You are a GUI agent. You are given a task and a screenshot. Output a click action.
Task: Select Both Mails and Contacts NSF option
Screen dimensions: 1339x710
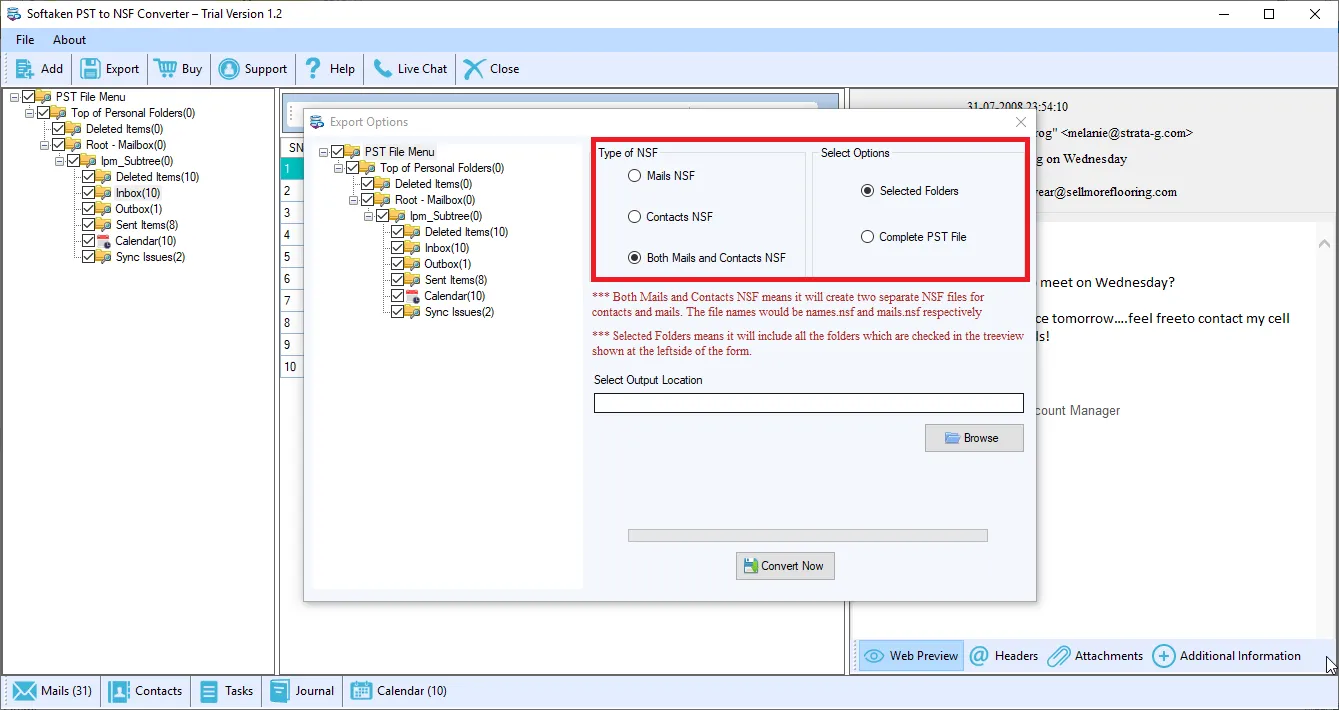point(635,258)
